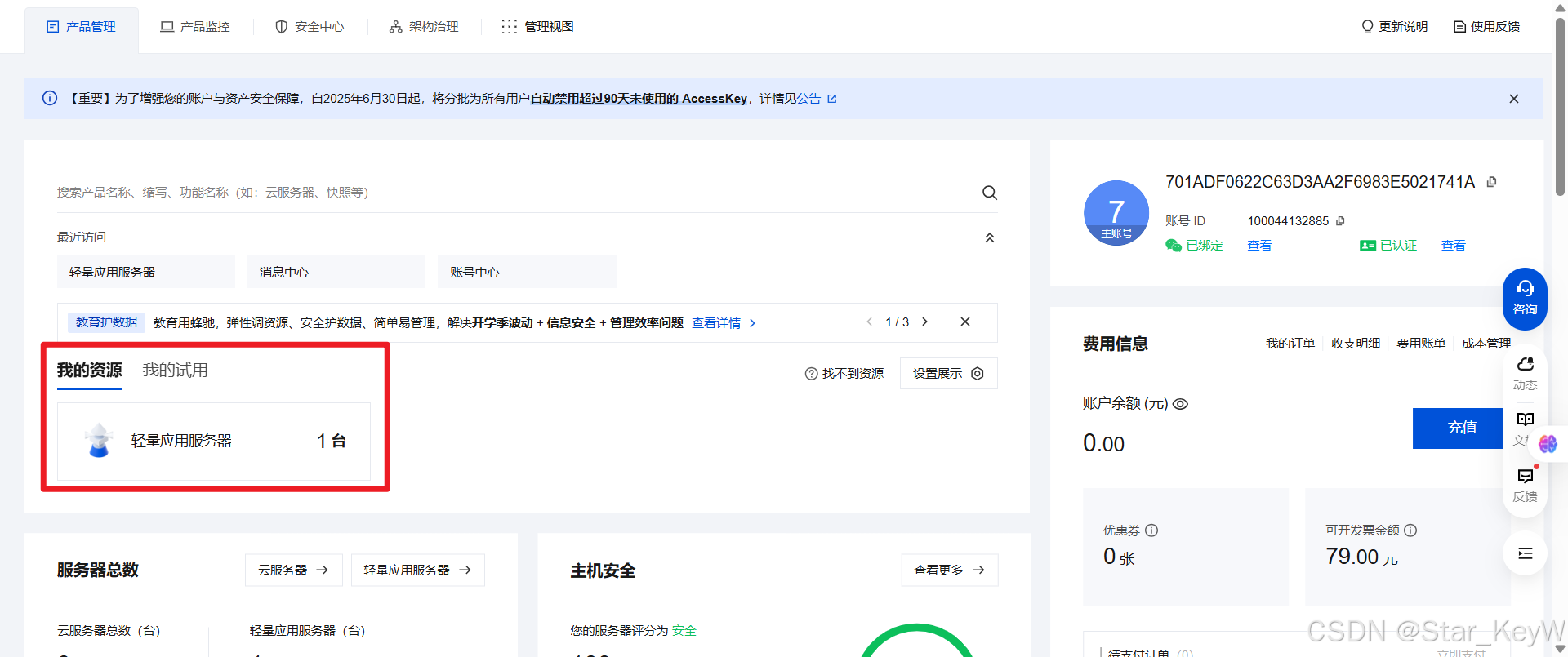The image size is (1568, 657).
Task: Select the 我的资源 tab
Action: click(x=90, y=371)
